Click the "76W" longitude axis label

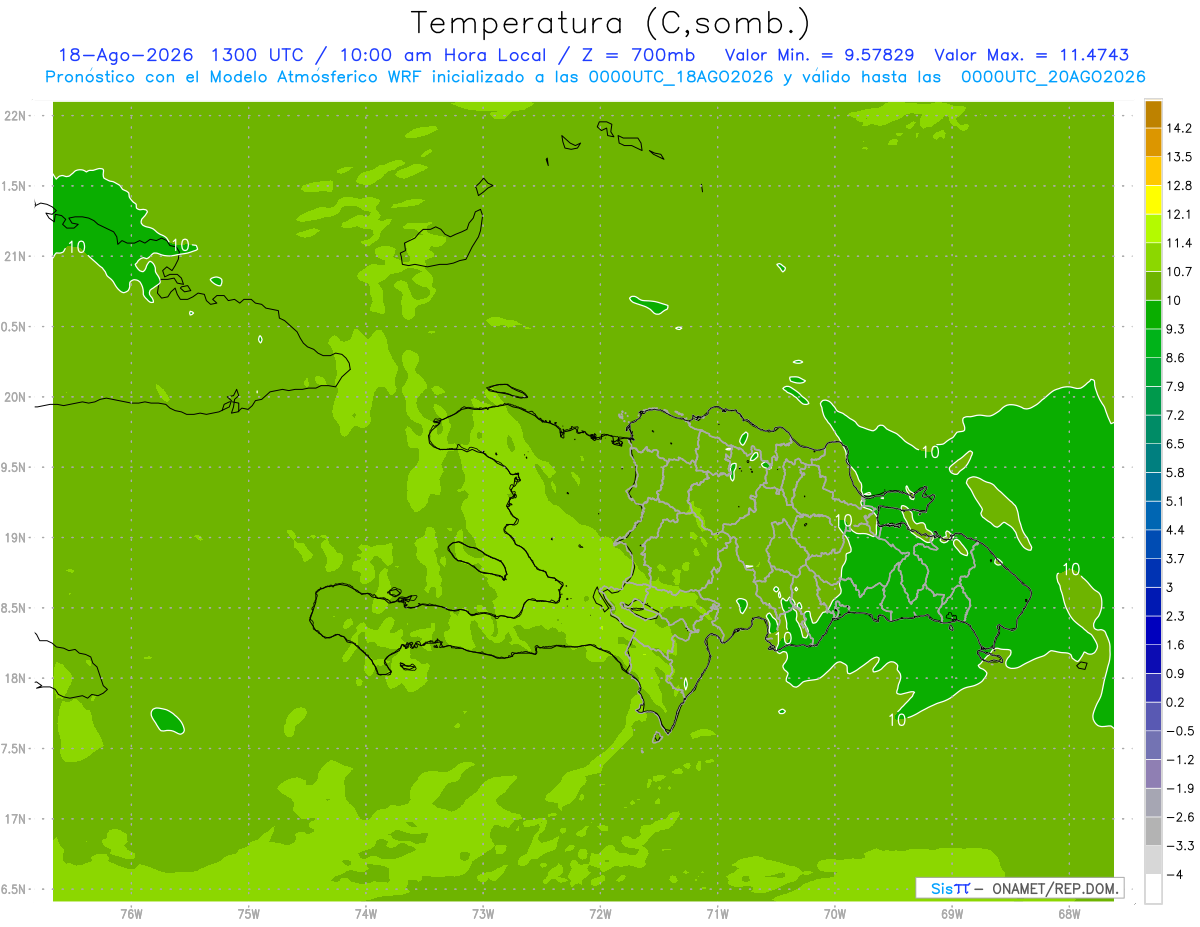tap(131, 914)
